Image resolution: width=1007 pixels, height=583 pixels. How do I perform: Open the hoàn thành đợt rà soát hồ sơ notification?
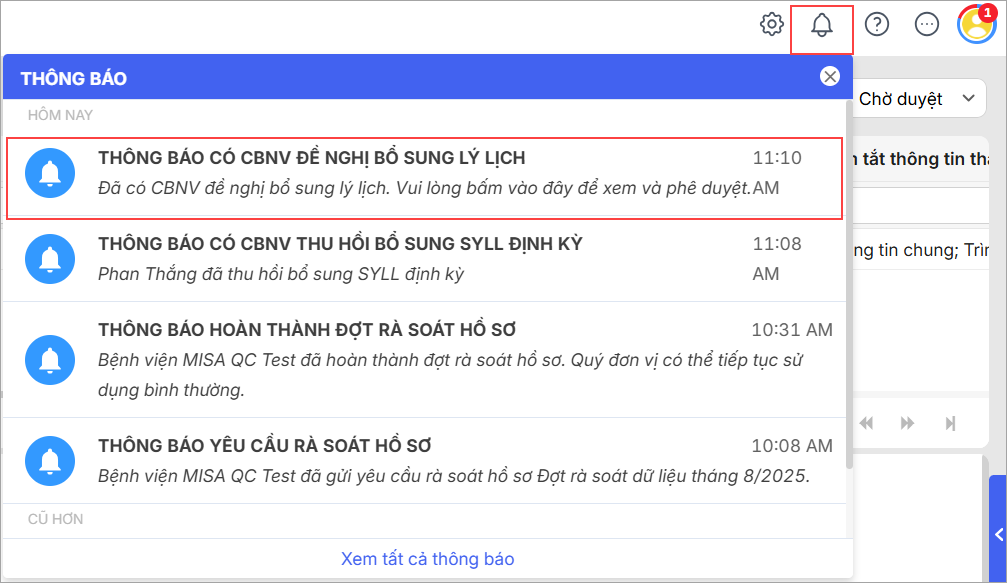[424, 358]
